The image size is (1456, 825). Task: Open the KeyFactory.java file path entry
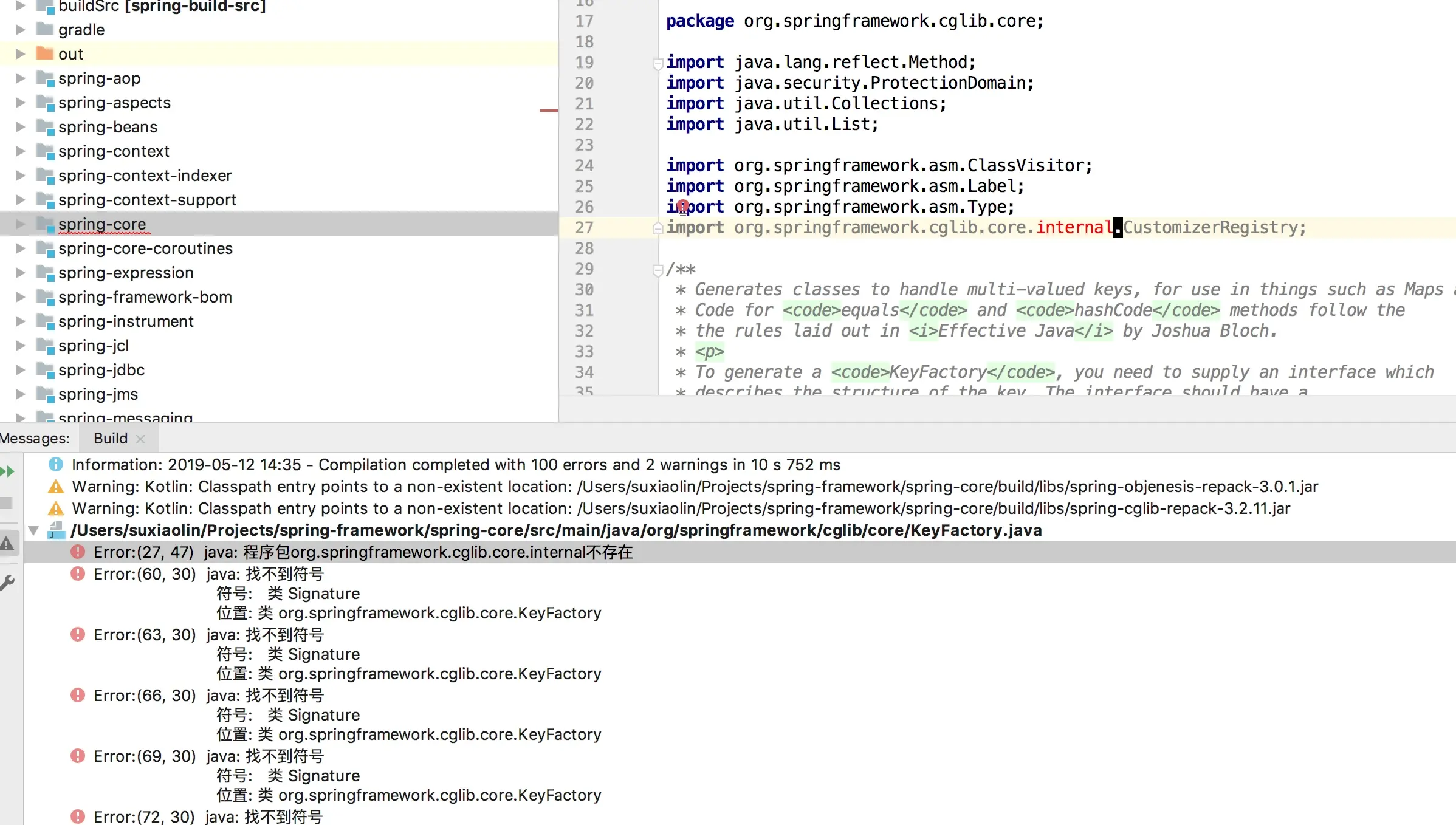555,530
